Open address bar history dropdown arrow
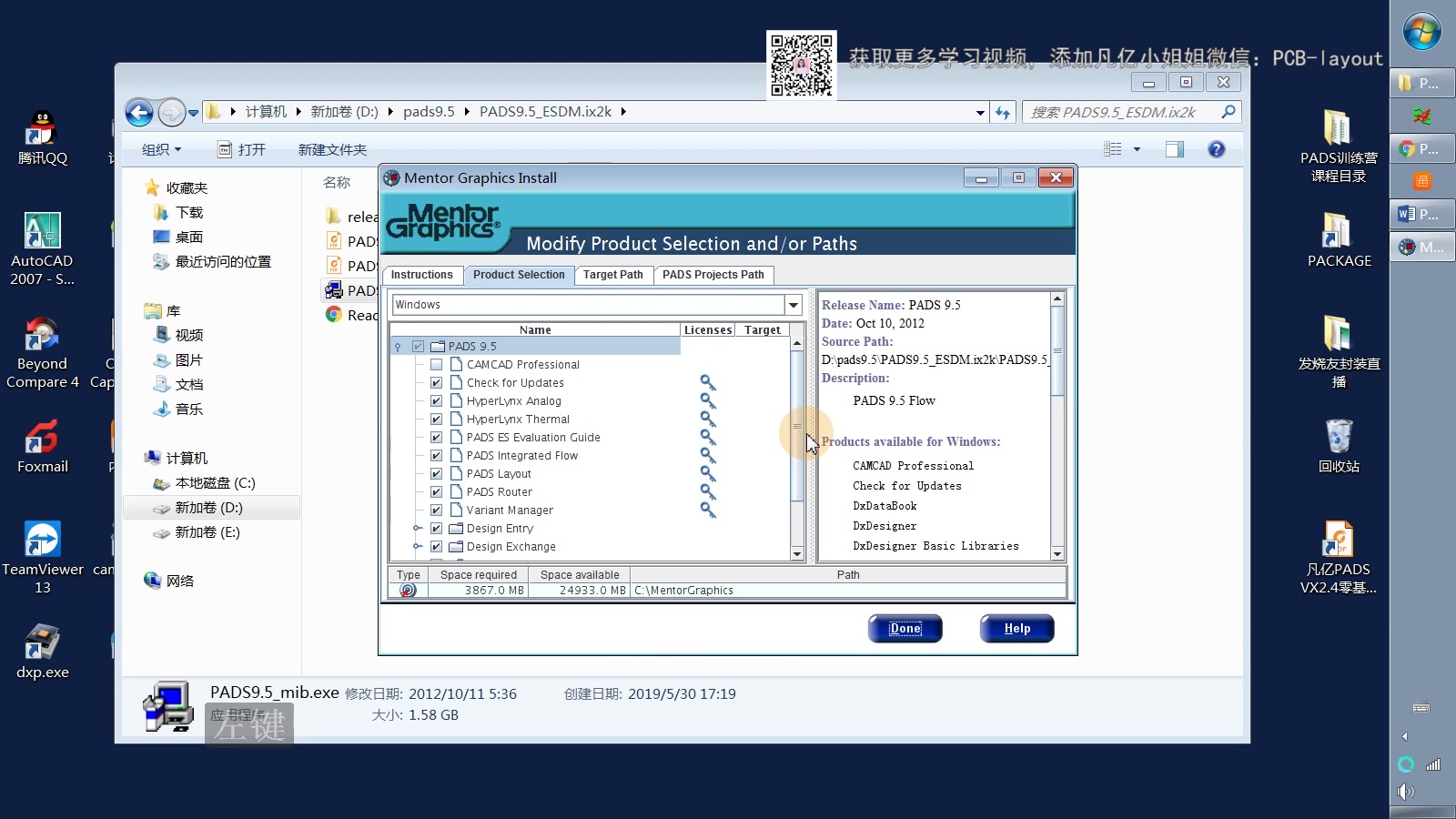1456x819 pixels. click(x=980, y=113)
